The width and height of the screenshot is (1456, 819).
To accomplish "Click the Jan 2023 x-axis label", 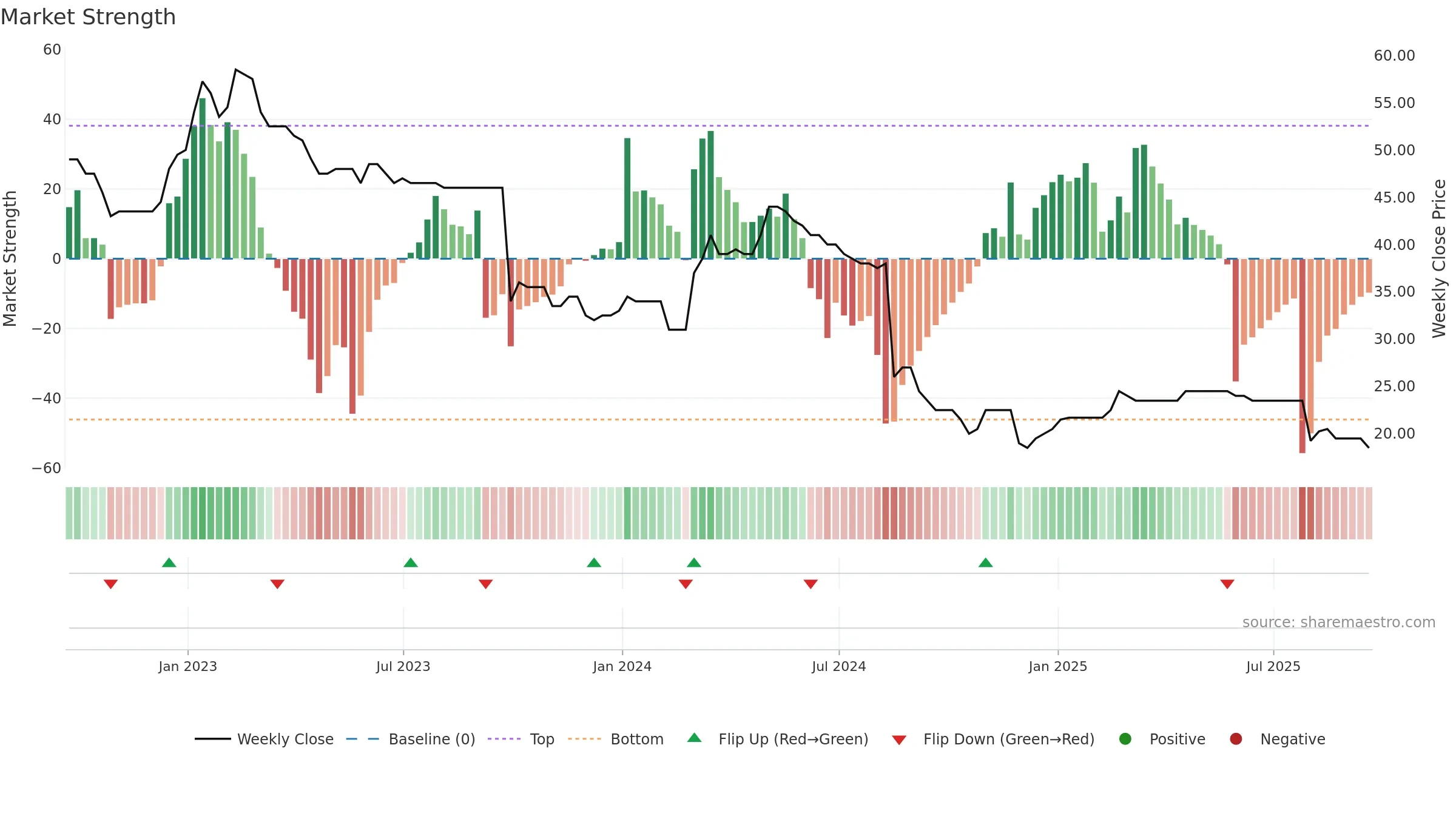I will point(187,666).
